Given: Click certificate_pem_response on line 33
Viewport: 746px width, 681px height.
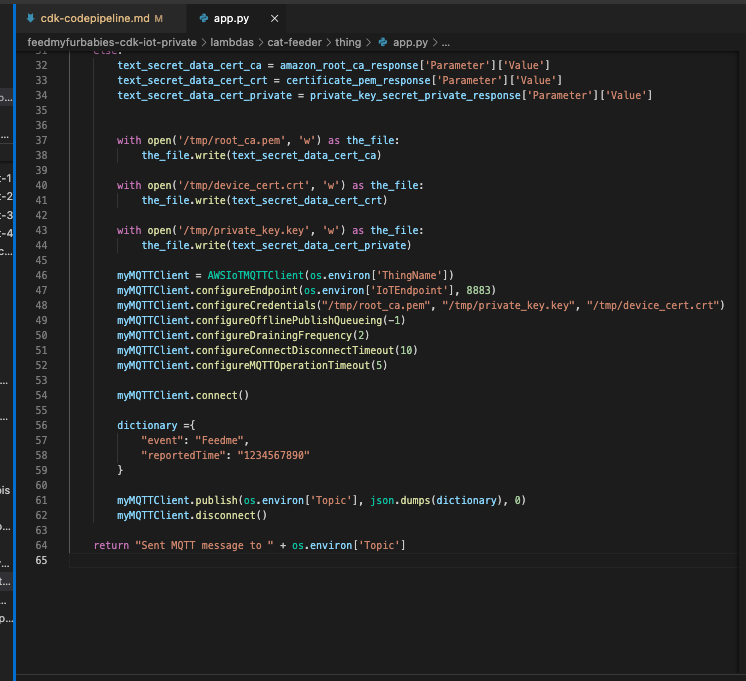Looking at the screenshot, I should click(358, 80).
